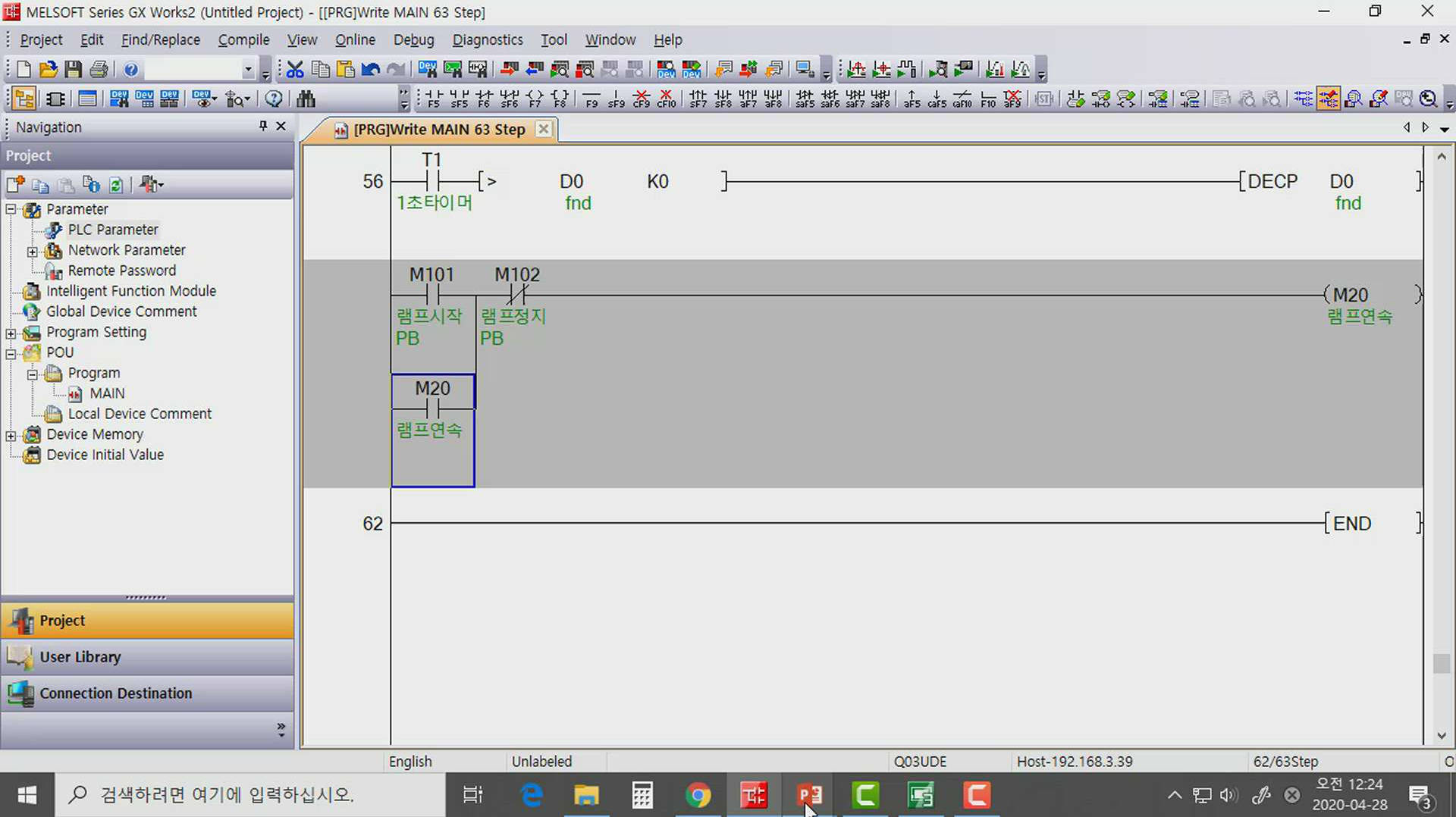Pin the Navigation panel
1456x817 pixels.
(263, 127)
